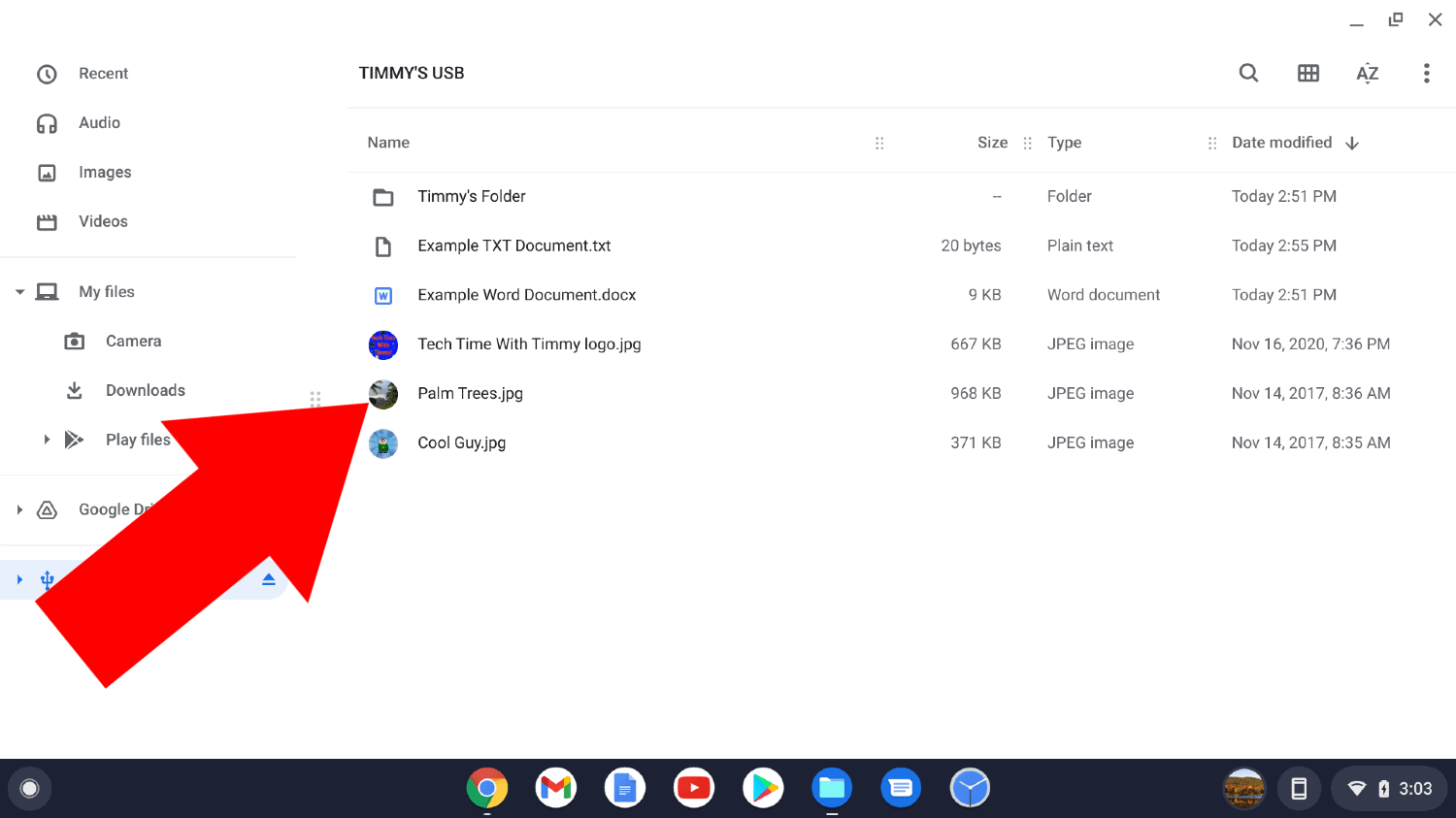Screen dimensions: 1456x818
Task: Eject Timmy's USB drive
Action: [268, 578]
